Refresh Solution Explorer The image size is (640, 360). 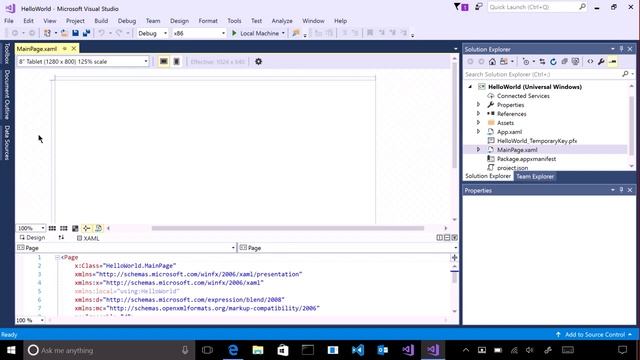[553, 62]
